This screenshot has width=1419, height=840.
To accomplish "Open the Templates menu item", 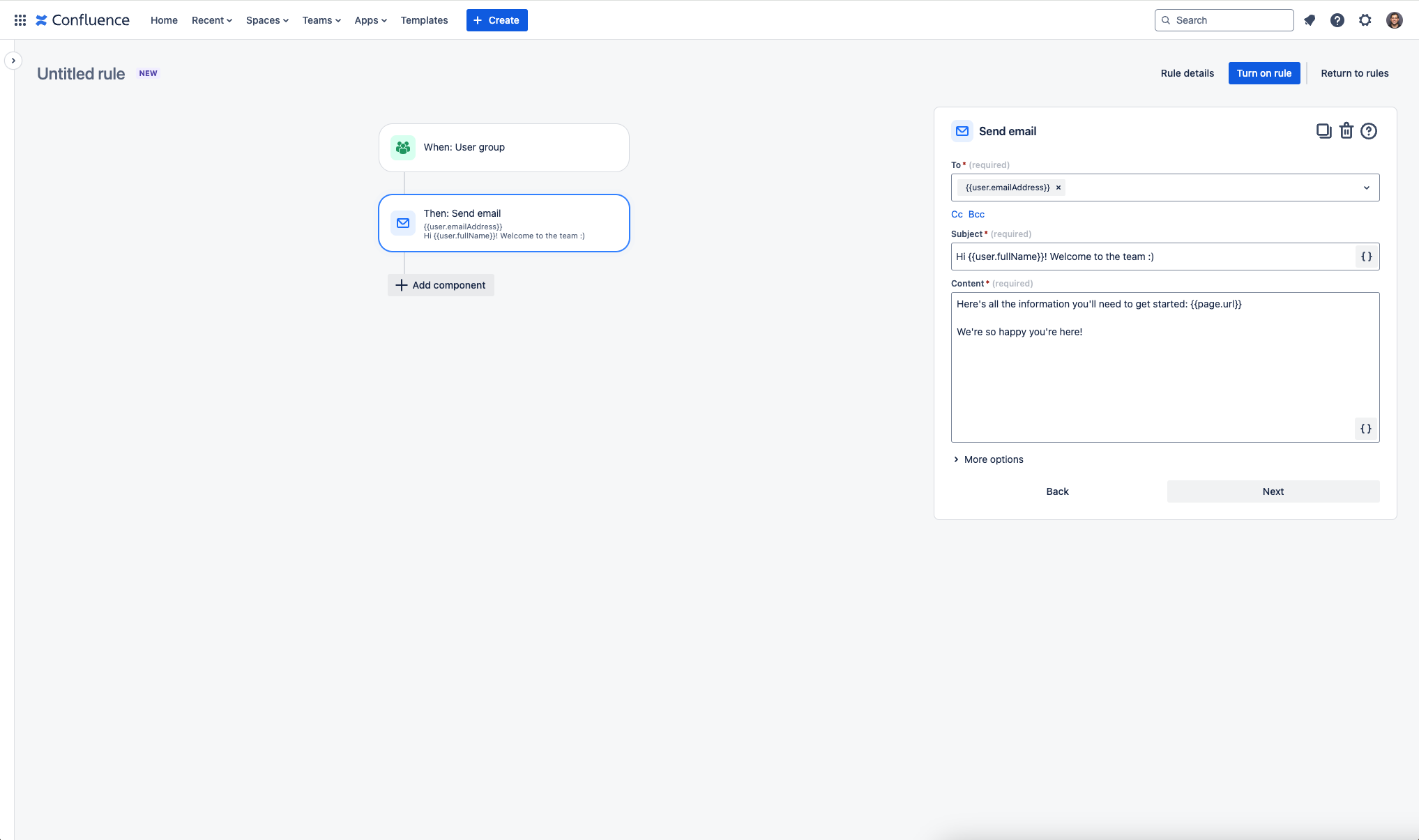I will click(x=424, y=20).
